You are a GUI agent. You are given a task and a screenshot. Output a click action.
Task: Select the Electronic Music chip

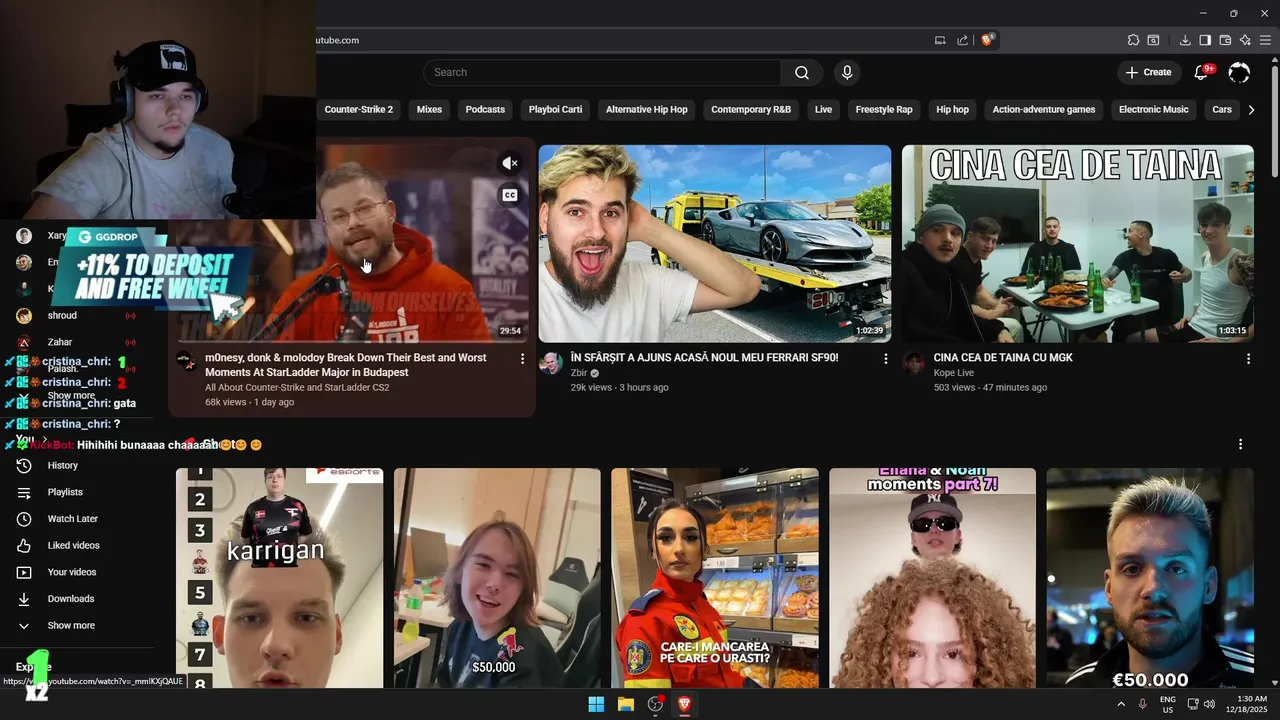point(1153,109)
